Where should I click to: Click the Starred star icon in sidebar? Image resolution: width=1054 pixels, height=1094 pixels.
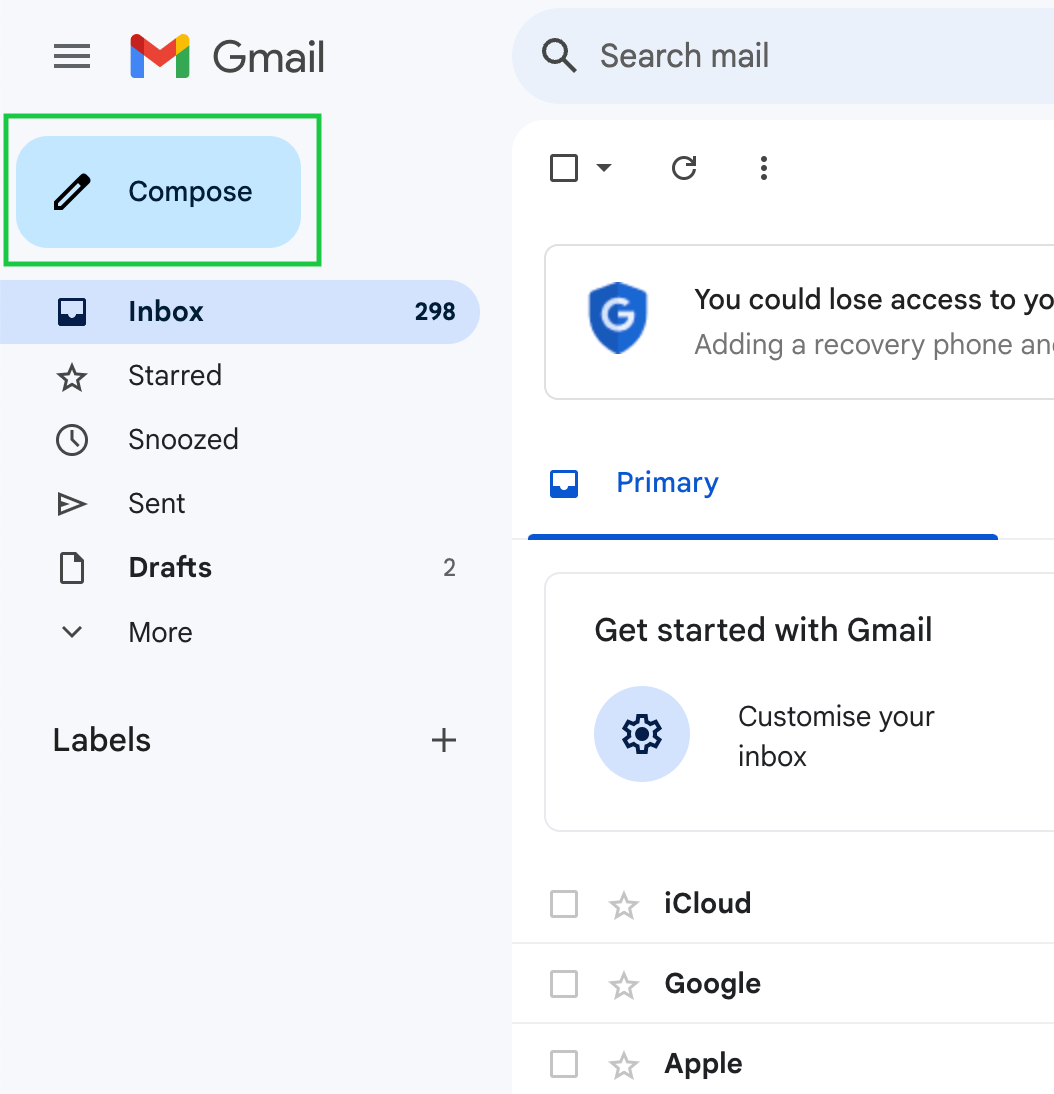(72, 377)
